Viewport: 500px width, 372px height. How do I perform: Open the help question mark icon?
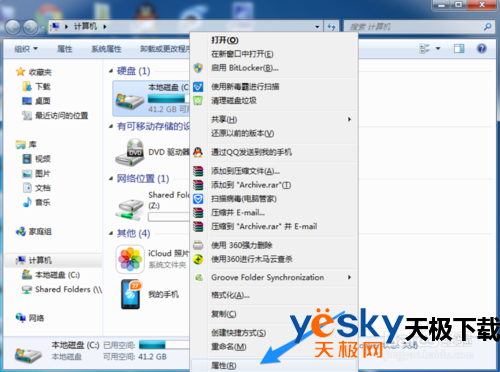click(x=482, y=49)
